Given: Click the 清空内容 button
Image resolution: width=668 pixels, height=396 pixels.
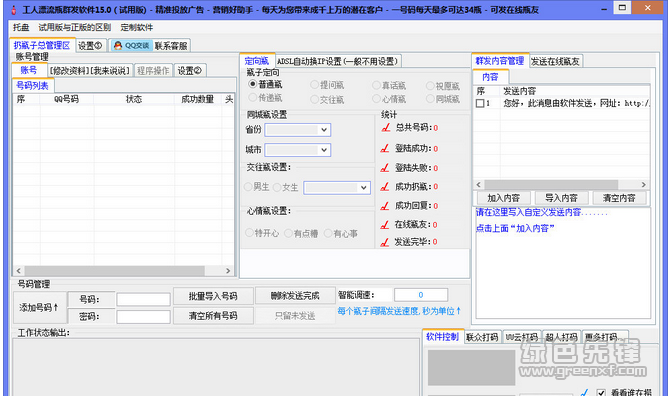Looking at the screenshot, I should point(619,198).
